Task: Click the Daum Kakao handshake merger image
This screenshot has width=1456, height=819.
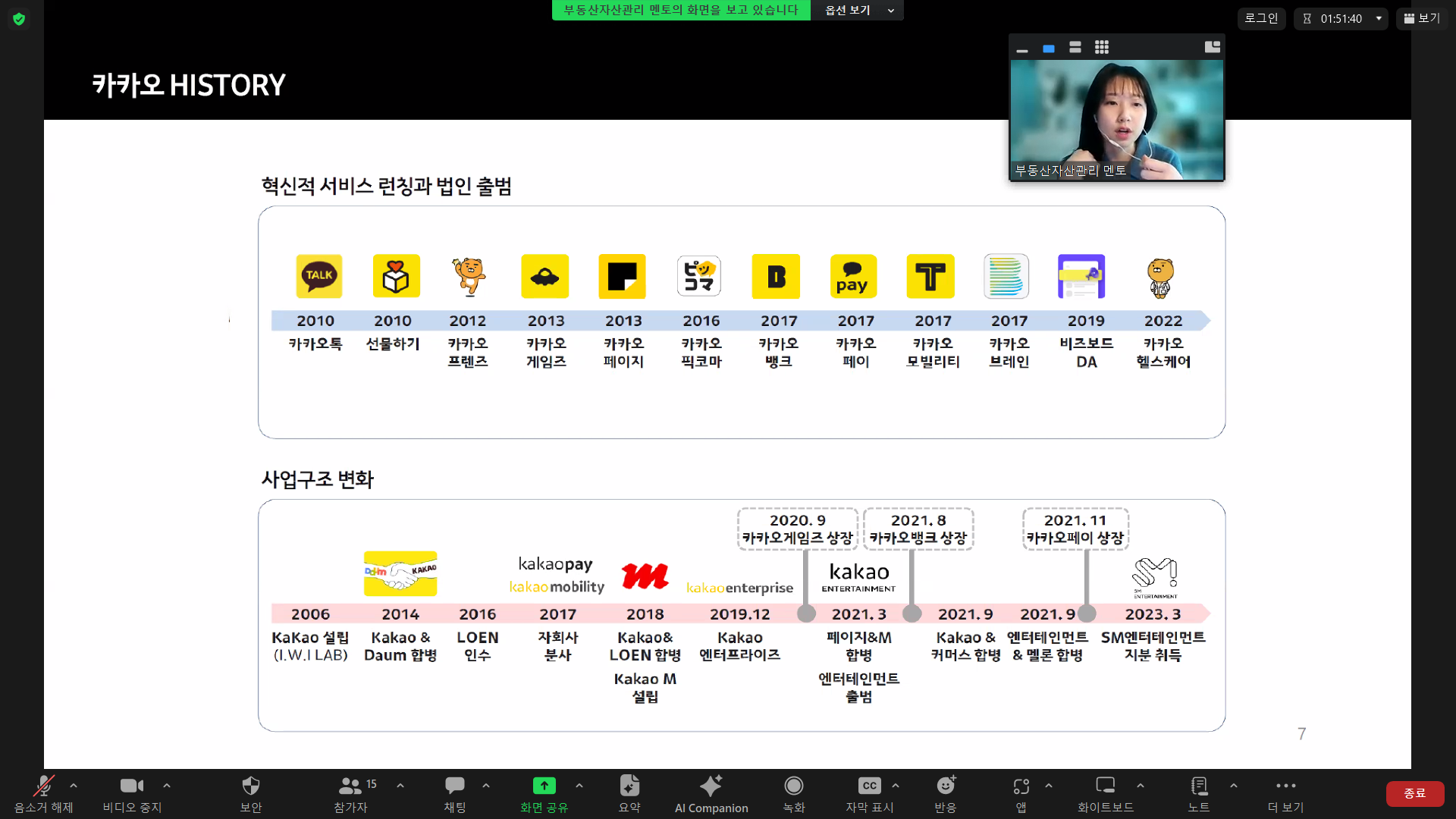Action: 400,573
